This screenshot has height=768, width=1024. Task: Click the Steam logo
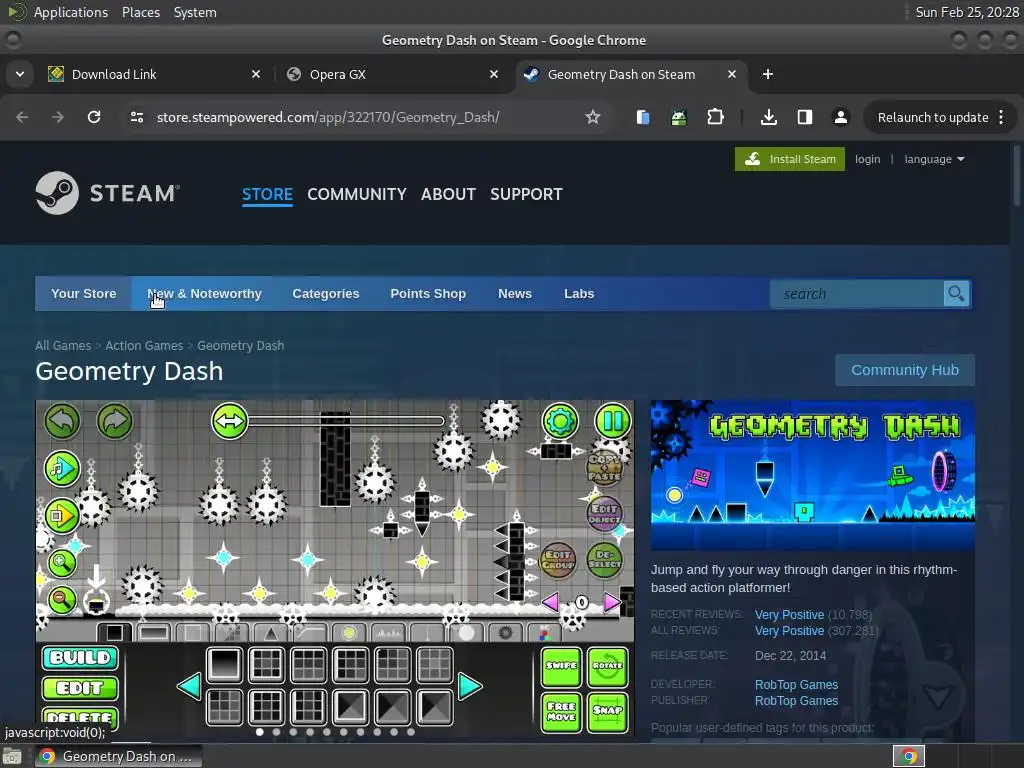[x=108, y=193]
